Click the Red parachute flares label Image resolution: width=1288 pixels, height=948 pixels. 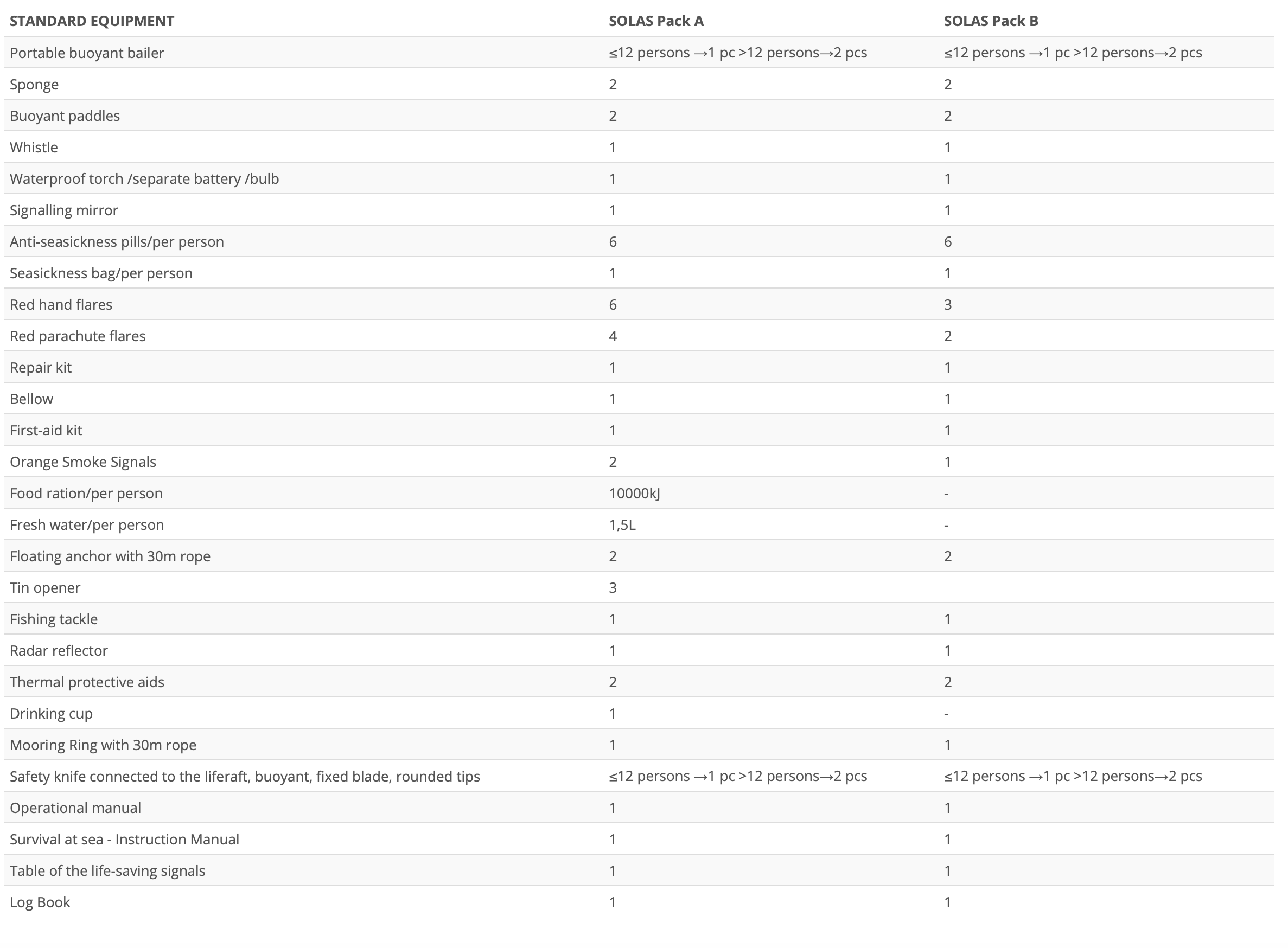point(78,336)
